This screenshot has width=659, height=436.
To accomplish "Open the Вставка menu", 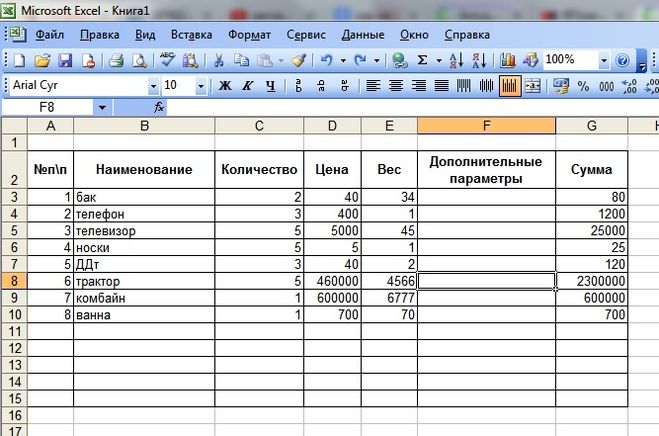I will (191, 34).
